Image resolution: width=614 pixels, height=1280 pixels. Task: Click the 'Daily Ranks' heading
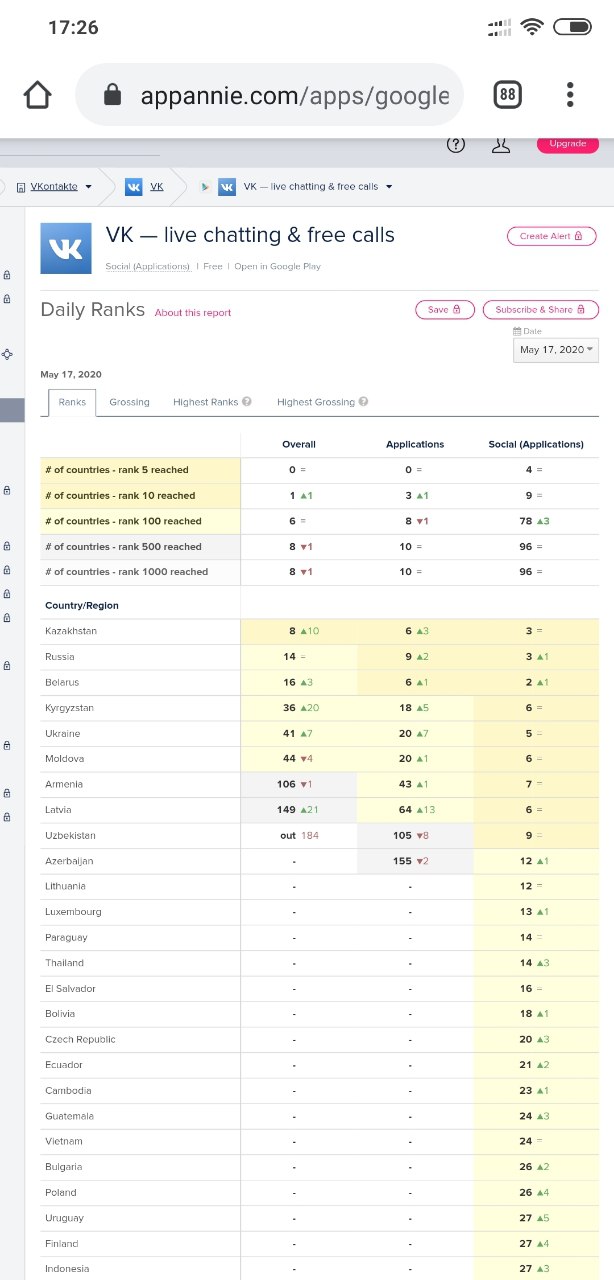[92, 310]
